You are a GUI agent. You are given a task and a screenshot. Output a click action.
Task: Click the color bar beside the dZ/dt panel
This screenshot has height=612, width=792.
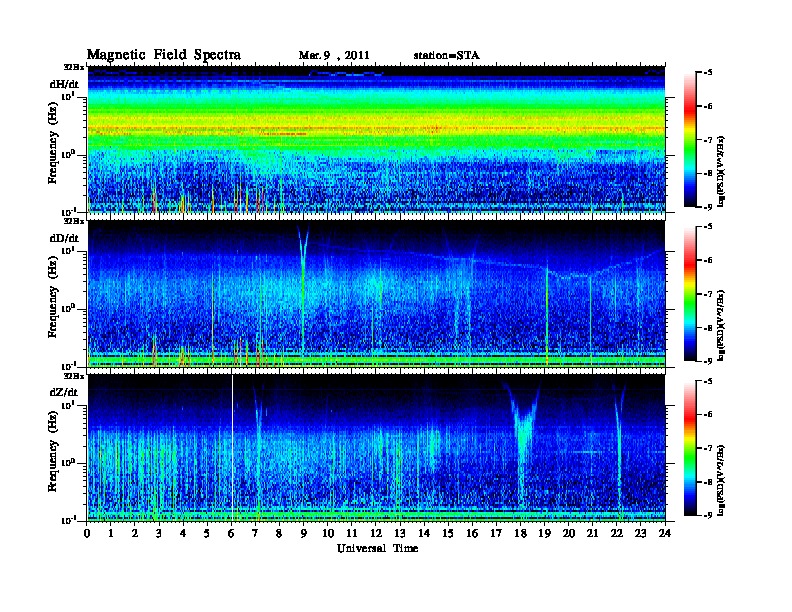click(690, 448)
